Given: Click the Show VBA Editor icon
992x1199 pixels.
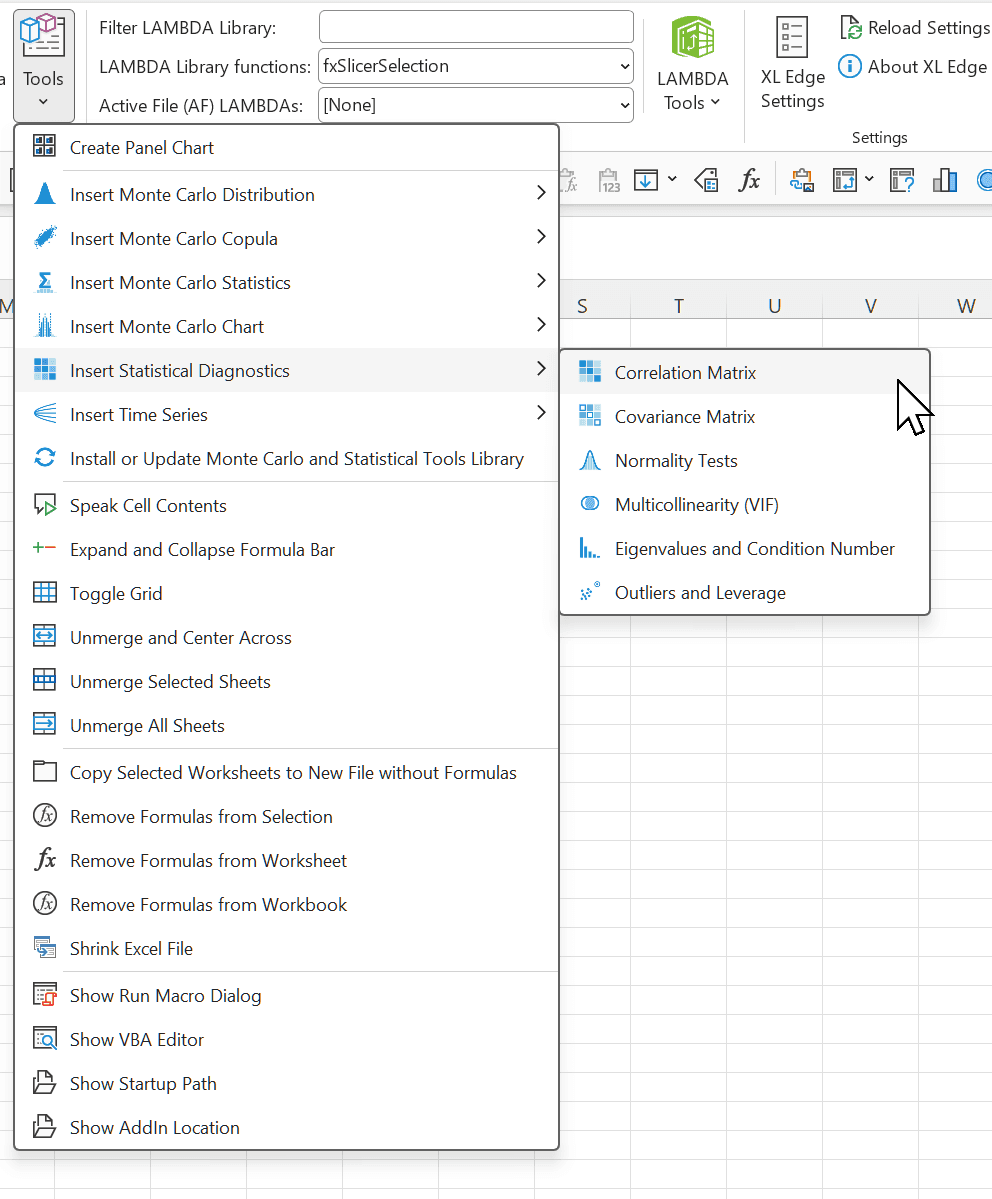Looking at the screenshot, I should [45, 1038].
